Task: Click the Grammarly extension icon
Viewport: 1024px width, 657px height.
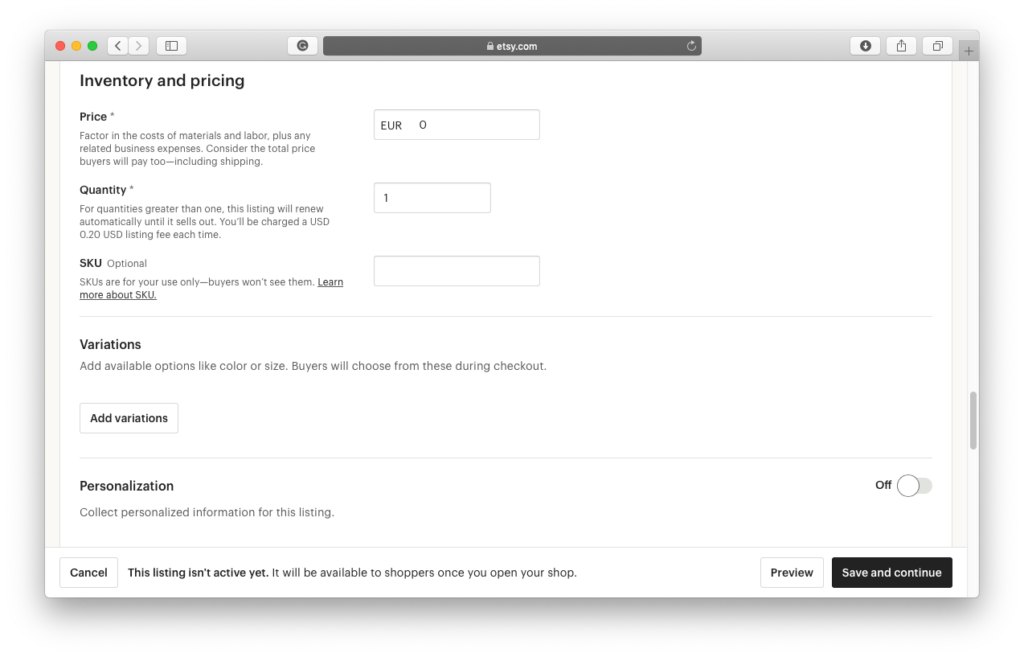Action: coord(302,46)
